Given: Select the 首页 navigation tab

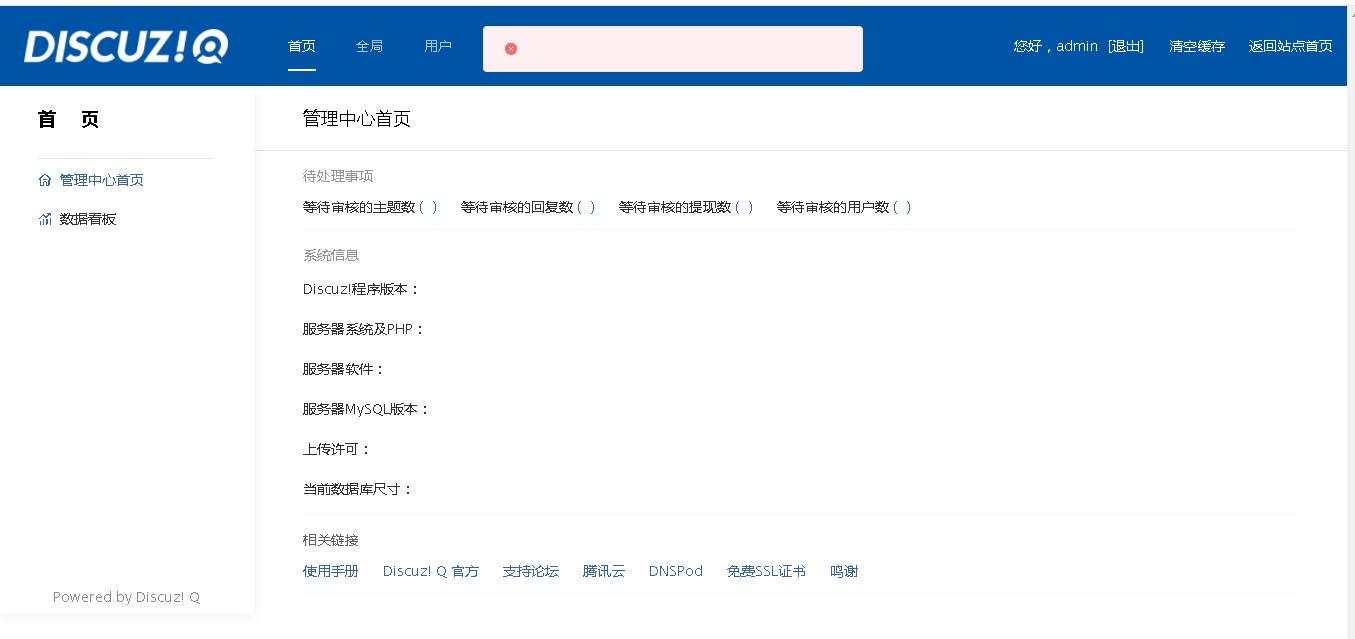Looking at the screenshot, I should click(x=301, y=46).
